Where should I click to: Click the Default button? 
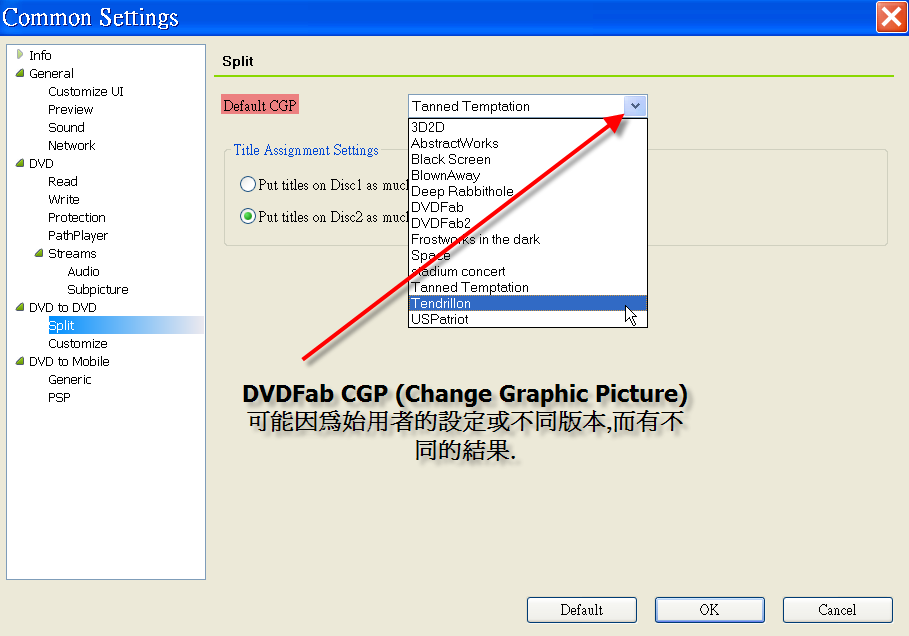(581, 610)
